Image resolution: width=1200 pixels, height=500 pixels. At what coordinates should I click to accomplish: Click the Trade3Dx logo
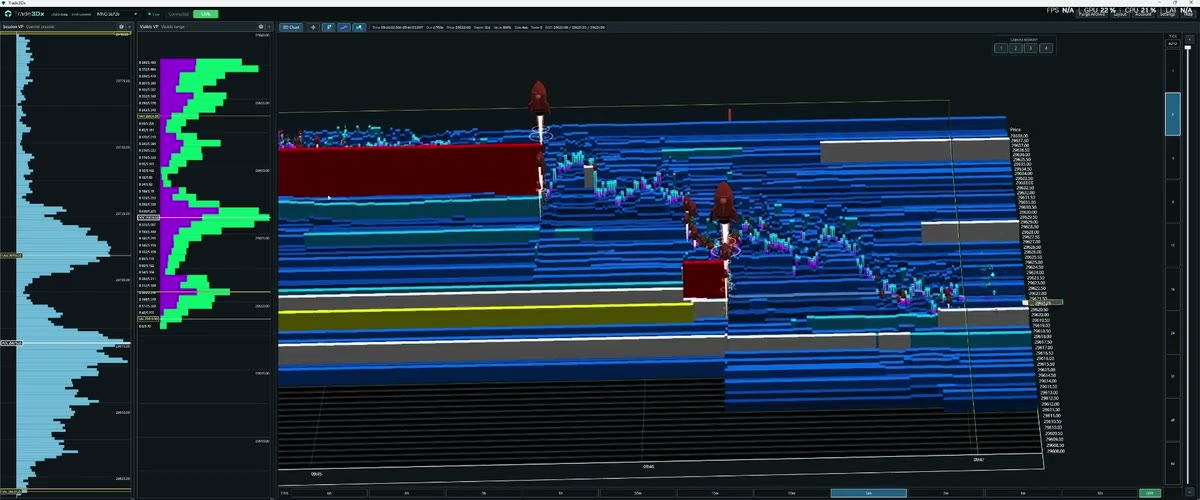(25, 14)
